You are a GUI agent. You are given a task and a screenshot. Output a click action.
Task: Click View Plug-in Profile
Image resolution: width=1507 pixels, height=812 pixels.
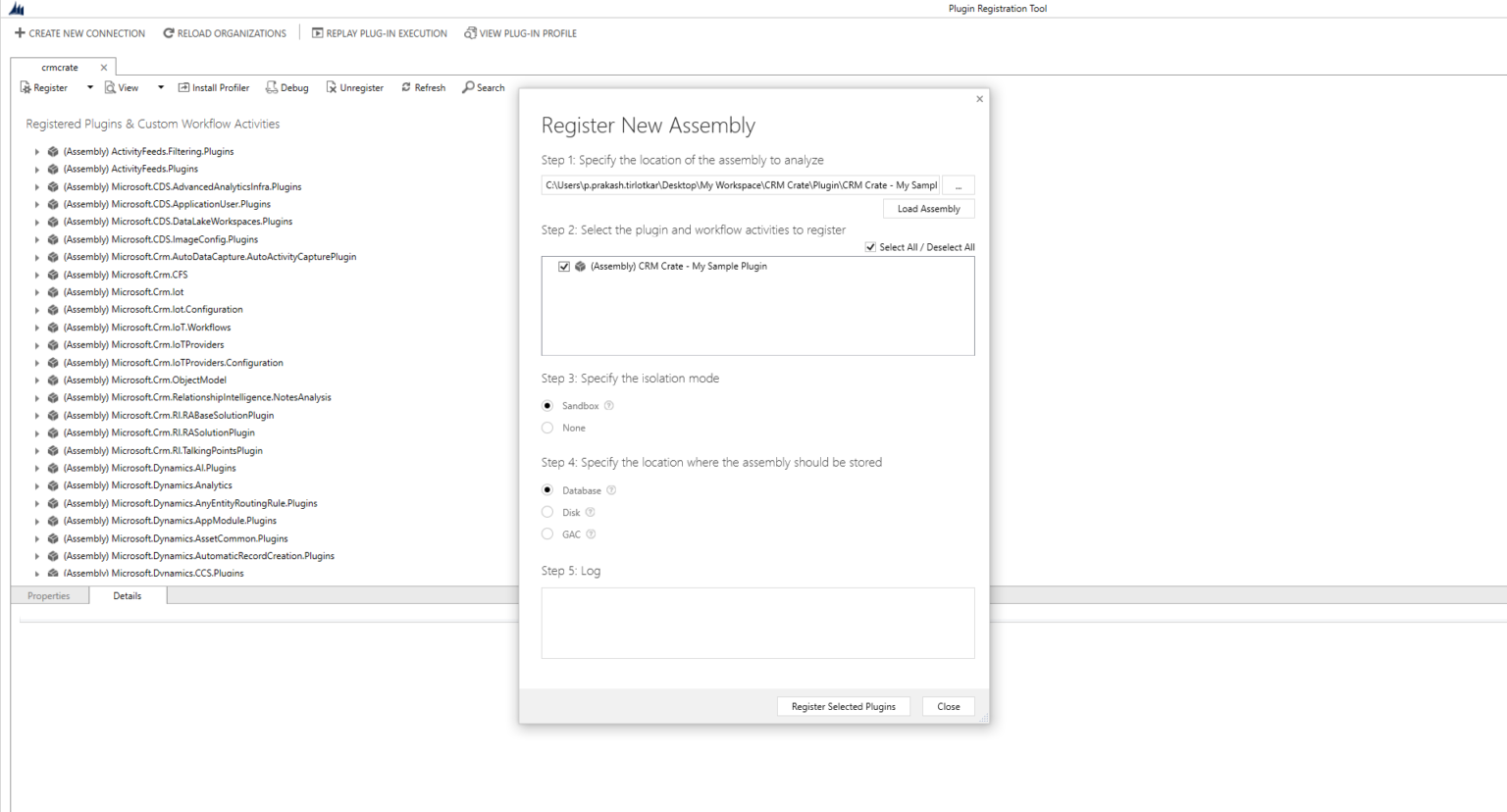coord(520,32)
